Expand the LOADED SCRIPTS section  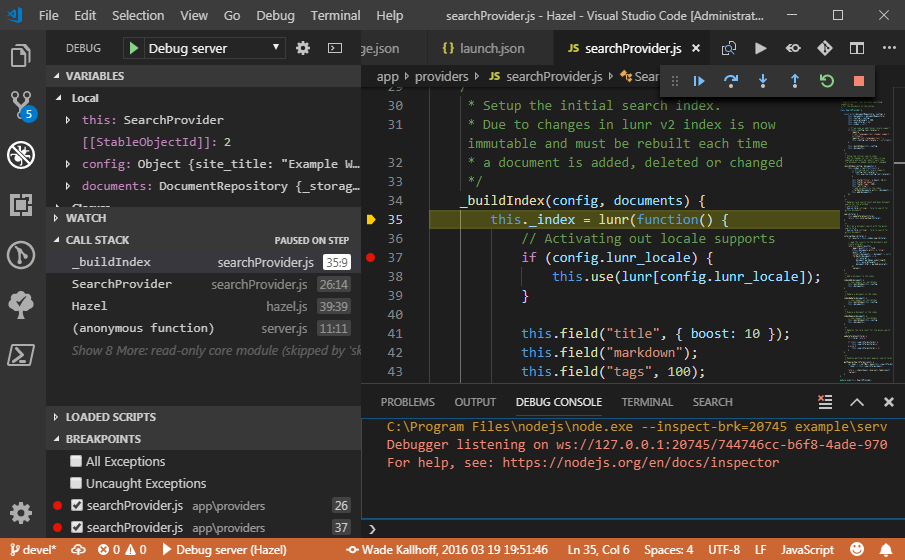(110, 417)
